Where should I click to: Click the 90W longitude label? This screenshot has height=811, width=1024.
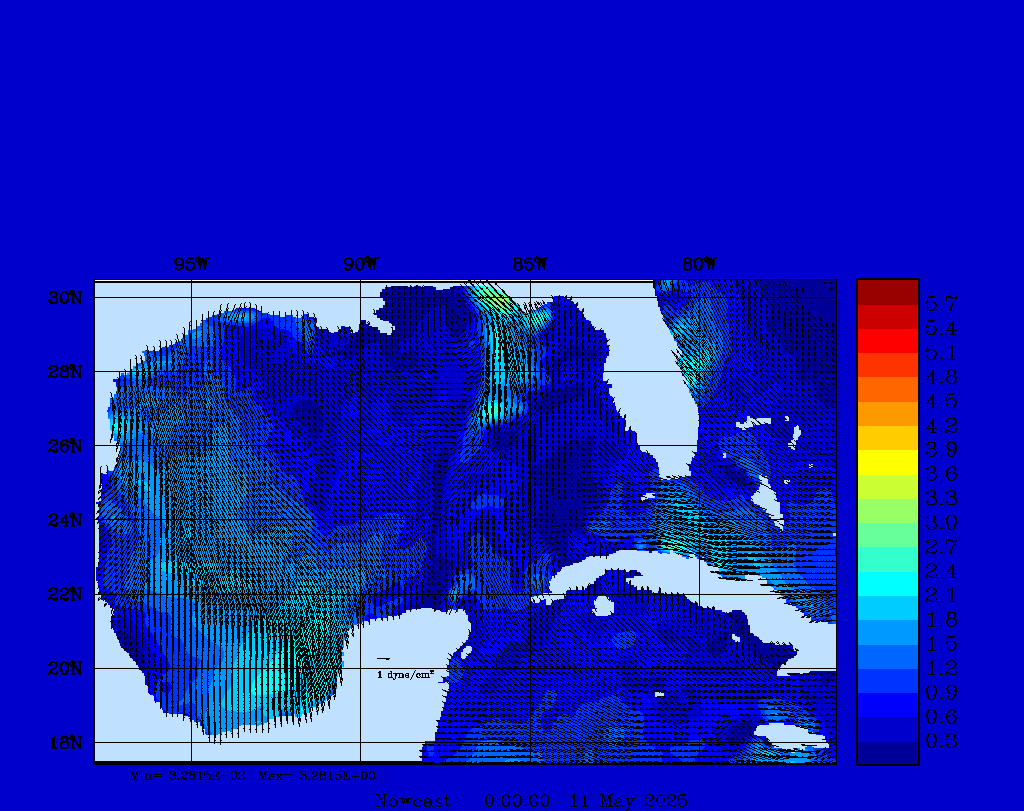click(x=360, y=265)
